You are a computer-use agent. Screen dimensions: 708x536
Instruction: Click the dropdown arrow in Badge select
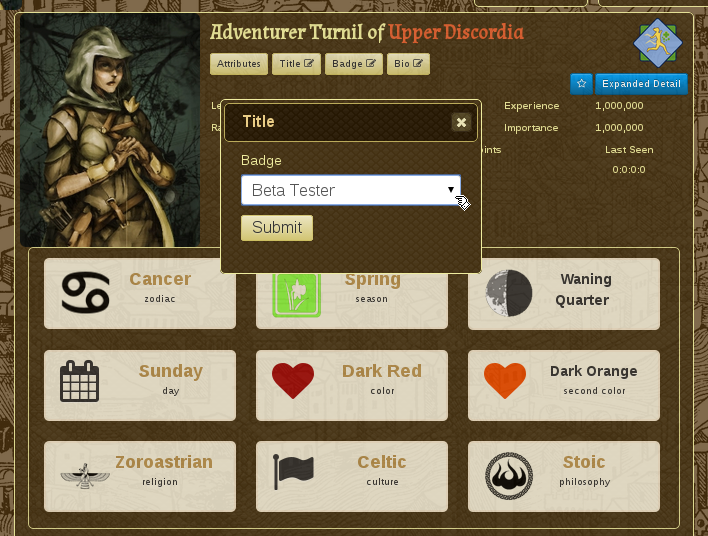[451, 190]
